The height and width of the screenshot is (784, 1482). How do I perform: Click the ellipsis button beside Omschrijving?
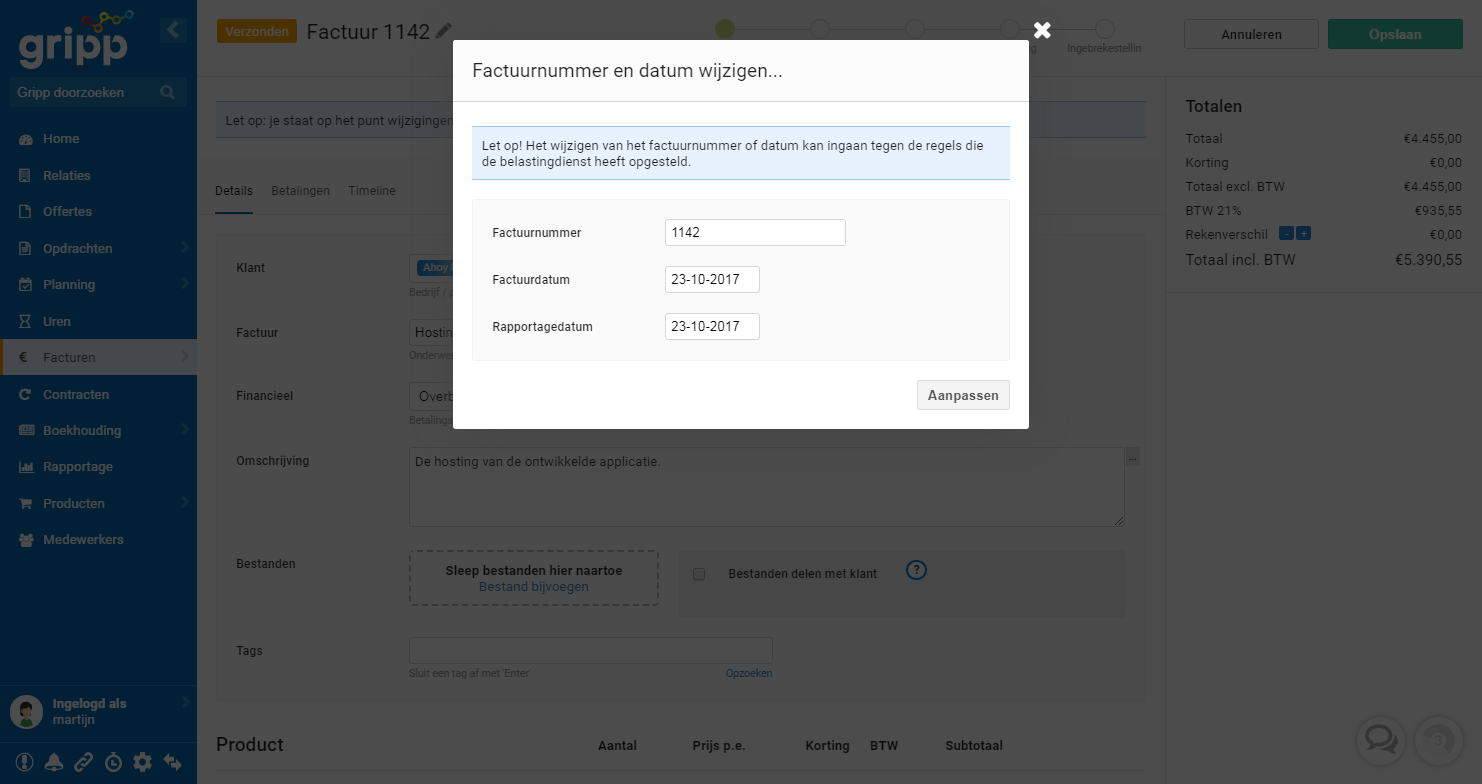coord(1132,457)
